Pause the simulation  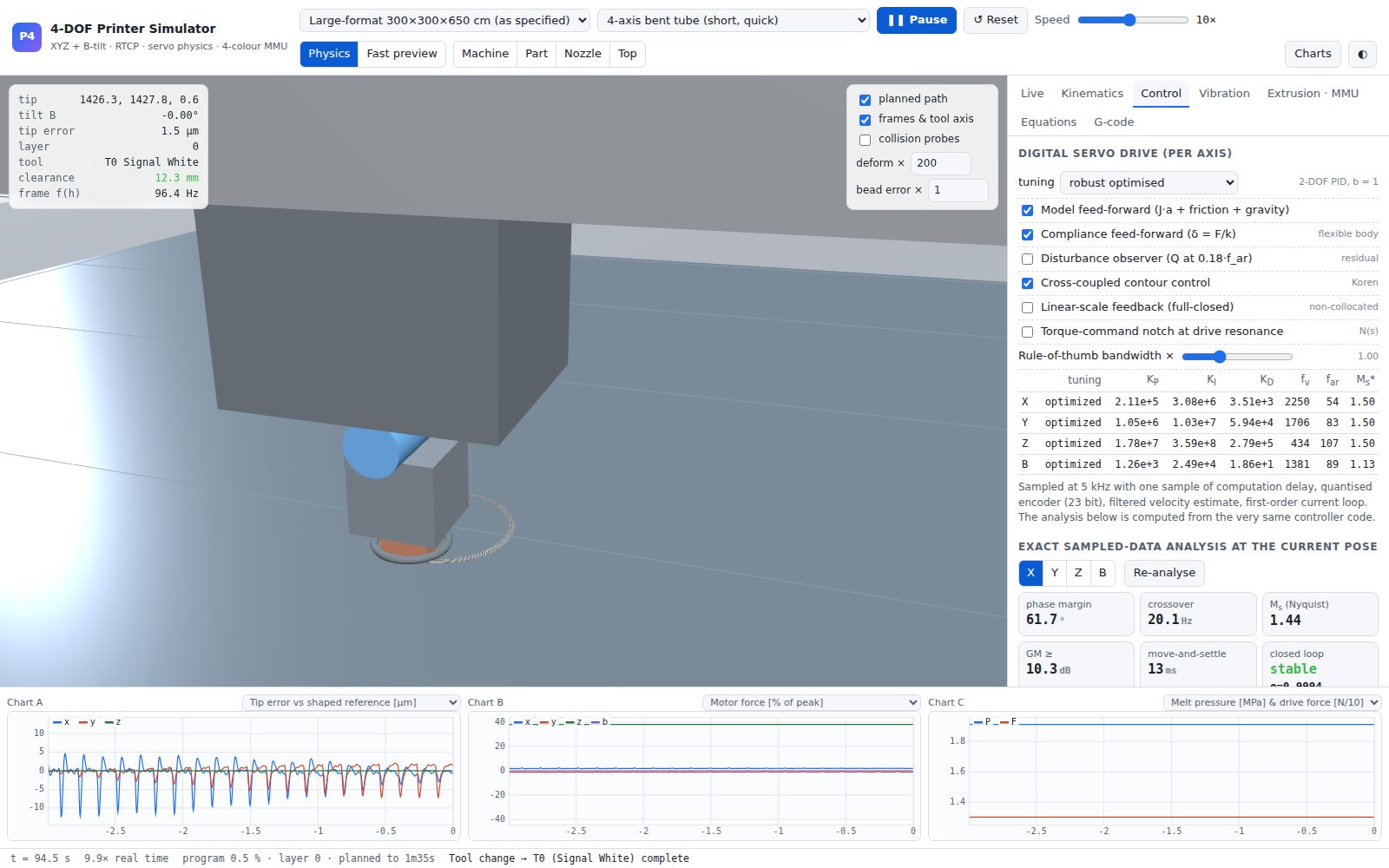point(917,20)
